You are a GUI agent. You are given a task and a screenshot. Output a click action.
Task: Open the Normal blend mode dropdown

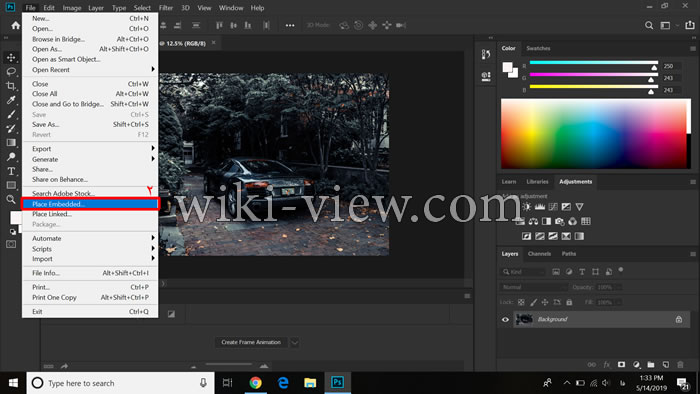534,287
